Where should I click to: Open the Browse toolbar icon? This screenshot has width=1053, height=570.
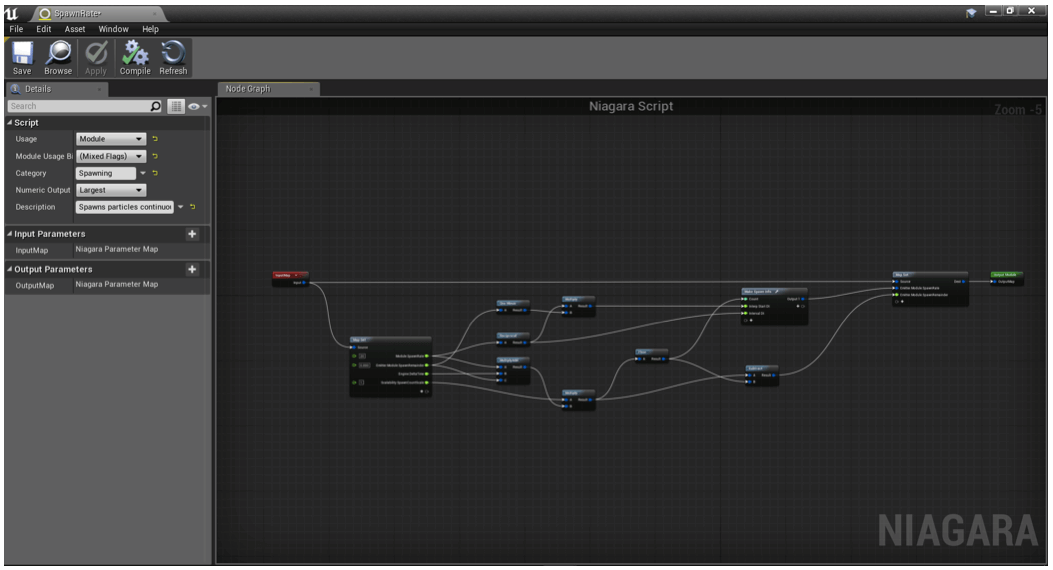58,54
